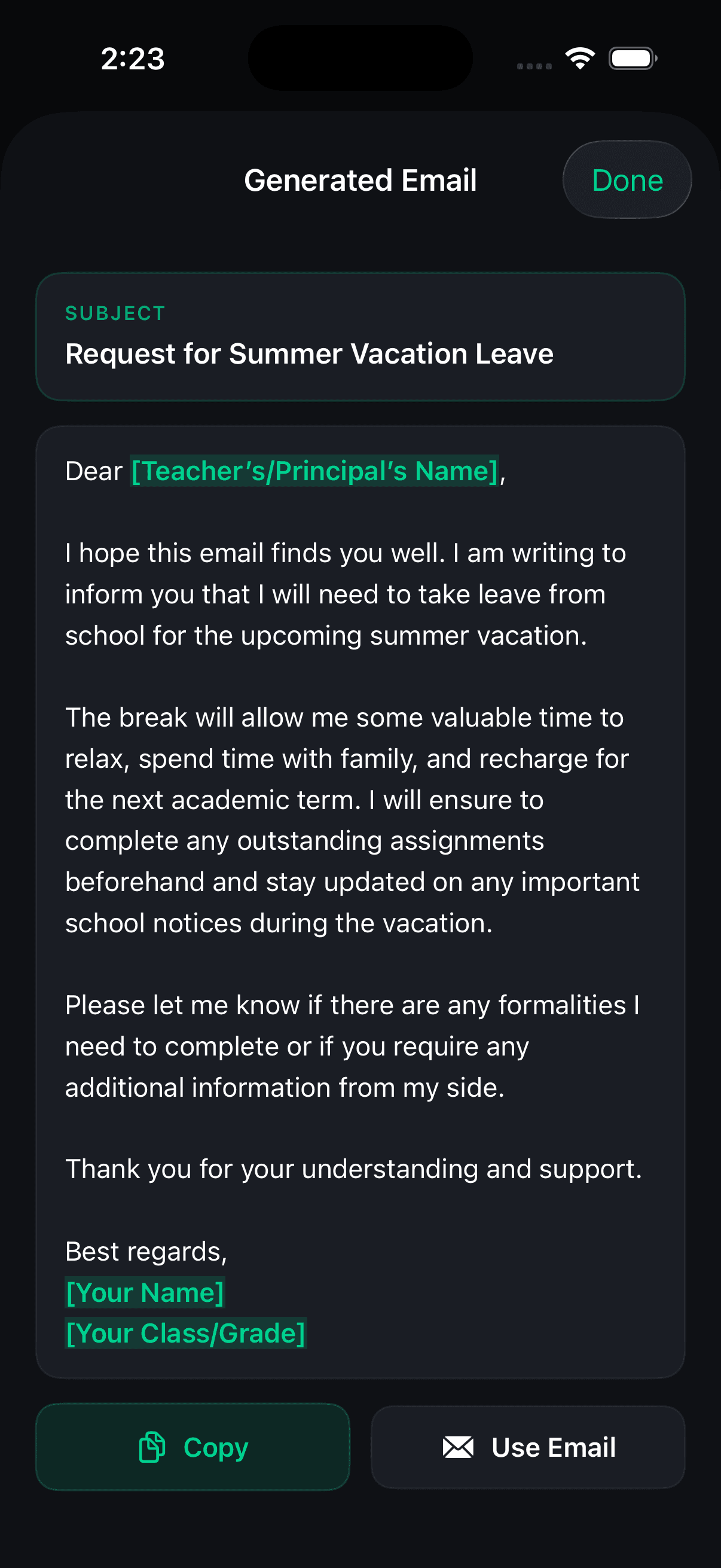Select the Your Name placeholder

tap(145, 1292)
